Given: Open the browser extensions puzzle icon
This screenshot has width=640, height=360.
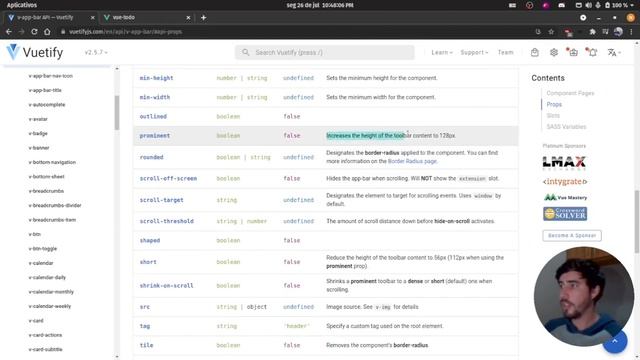Looking at the screenshot, I should (x=592, y=31).
